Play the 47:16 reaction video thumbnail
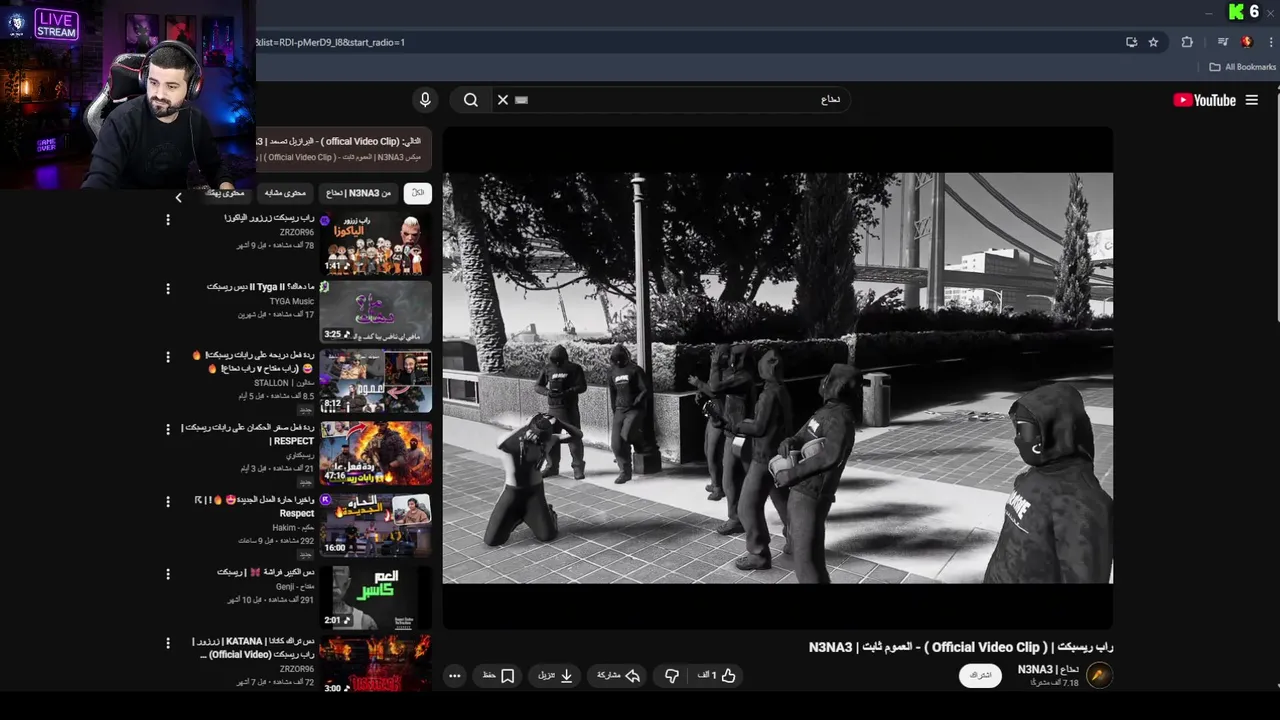1280x720 pixels. (x=376, y=453)
